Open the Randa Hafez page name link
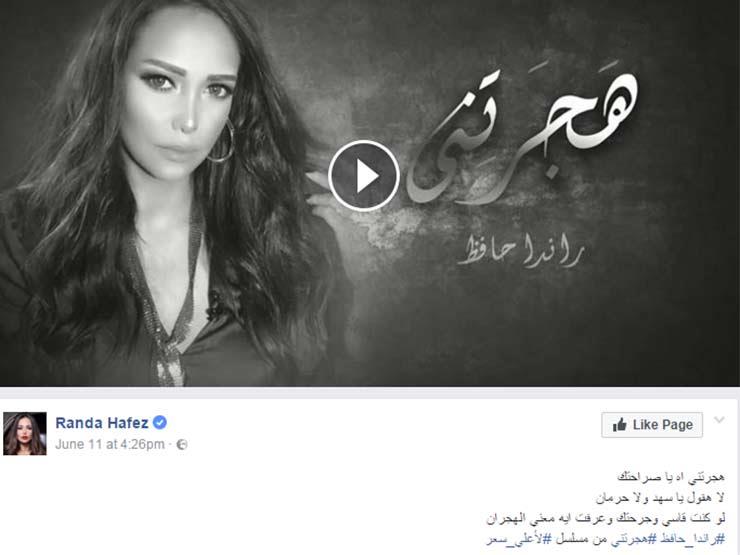This screenshot has height=555, width=740. pyautogui.click(x=102, y=422)
